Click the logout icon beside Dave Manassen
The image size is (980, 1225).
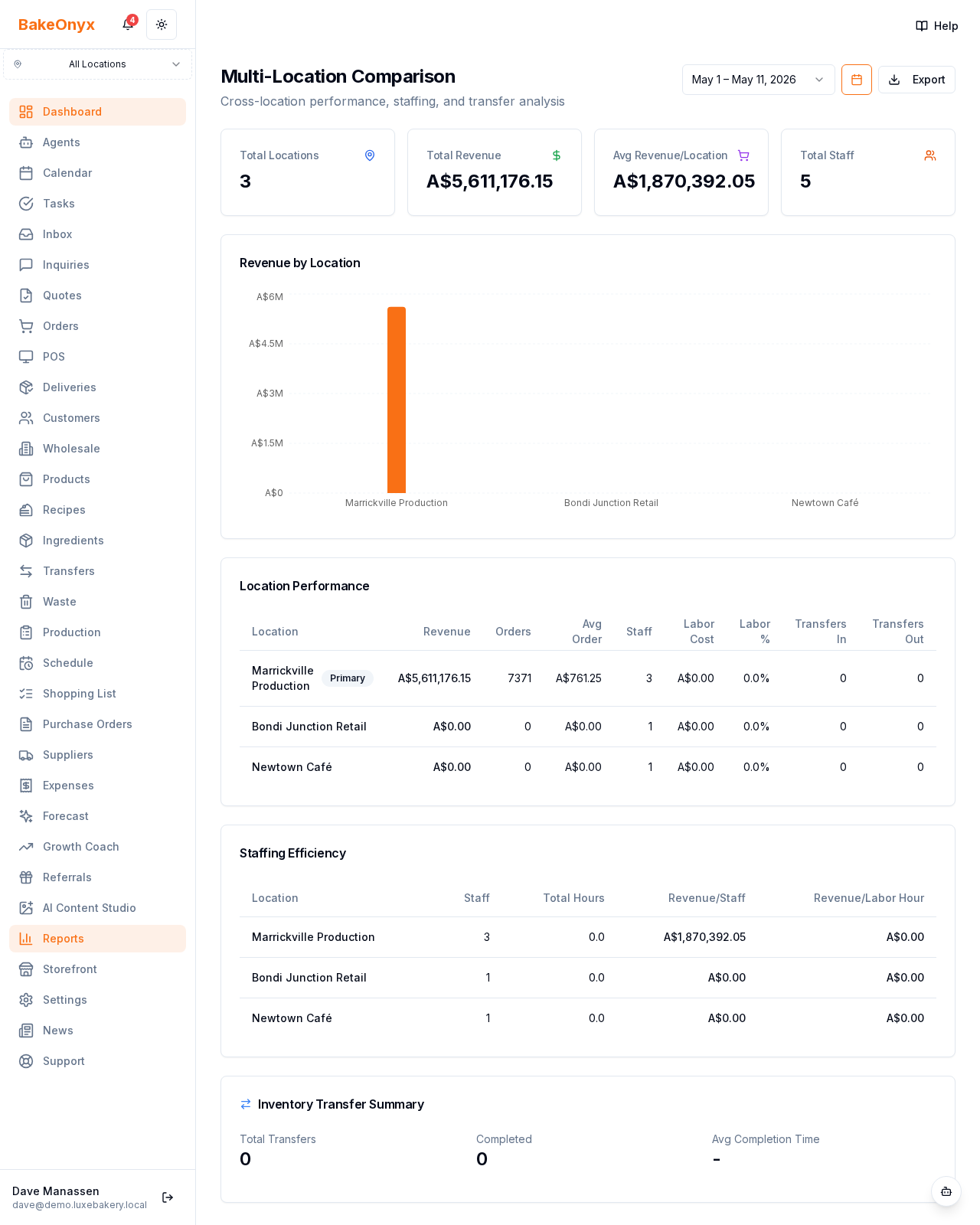(x=168, y=1197)
